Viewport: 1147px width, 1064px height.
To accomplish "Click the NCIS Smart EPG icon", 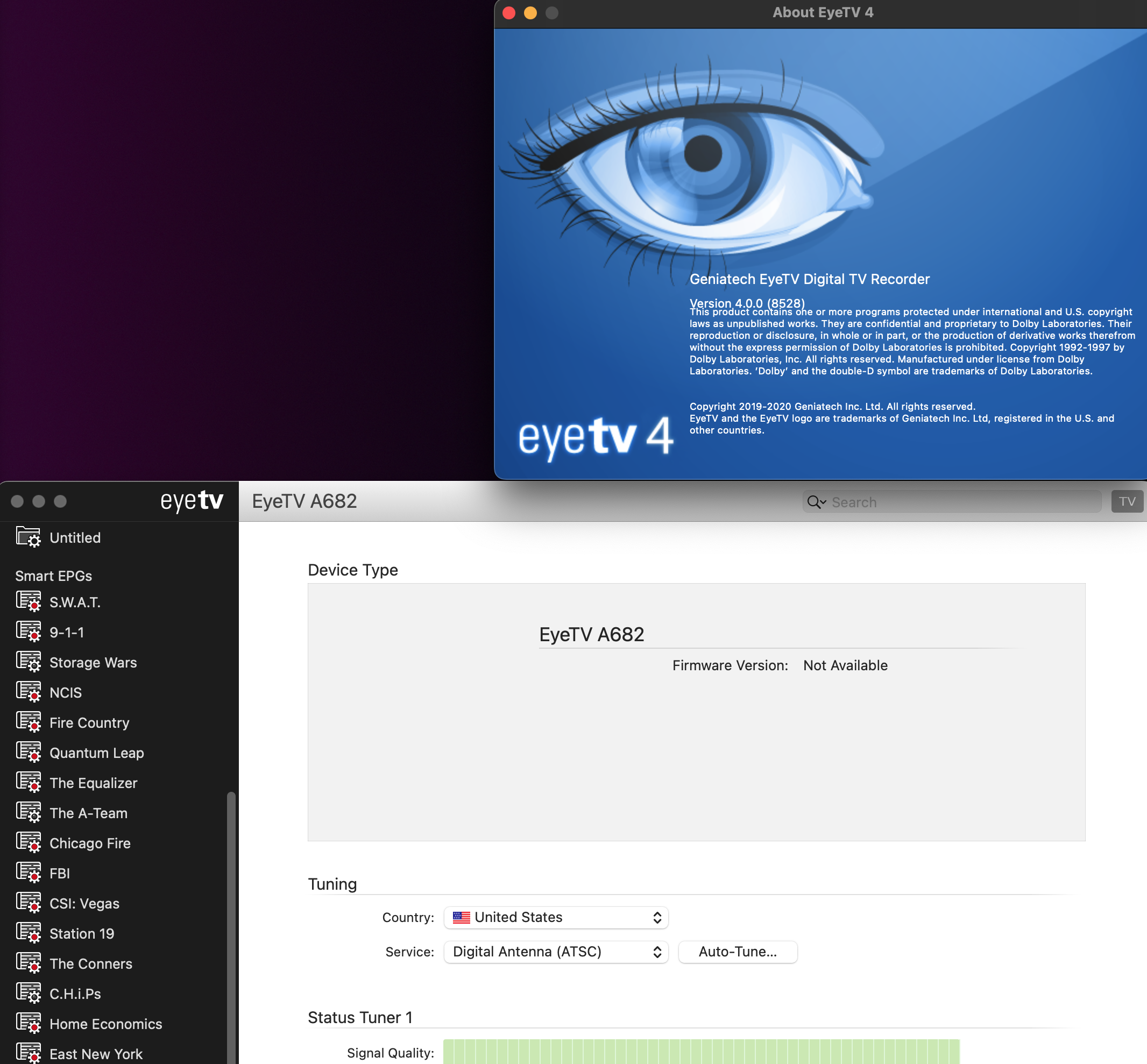I will click(x=28, y=692).
